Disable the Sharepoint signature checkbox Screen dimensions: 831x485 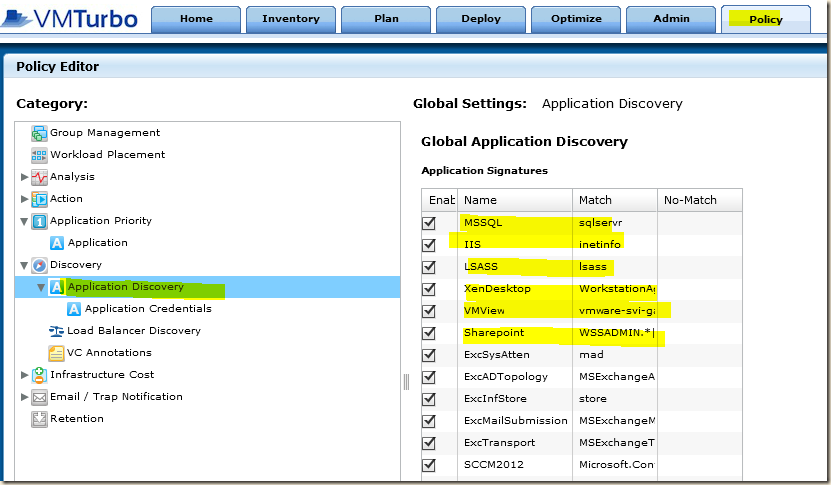click(x=429, y=333)
